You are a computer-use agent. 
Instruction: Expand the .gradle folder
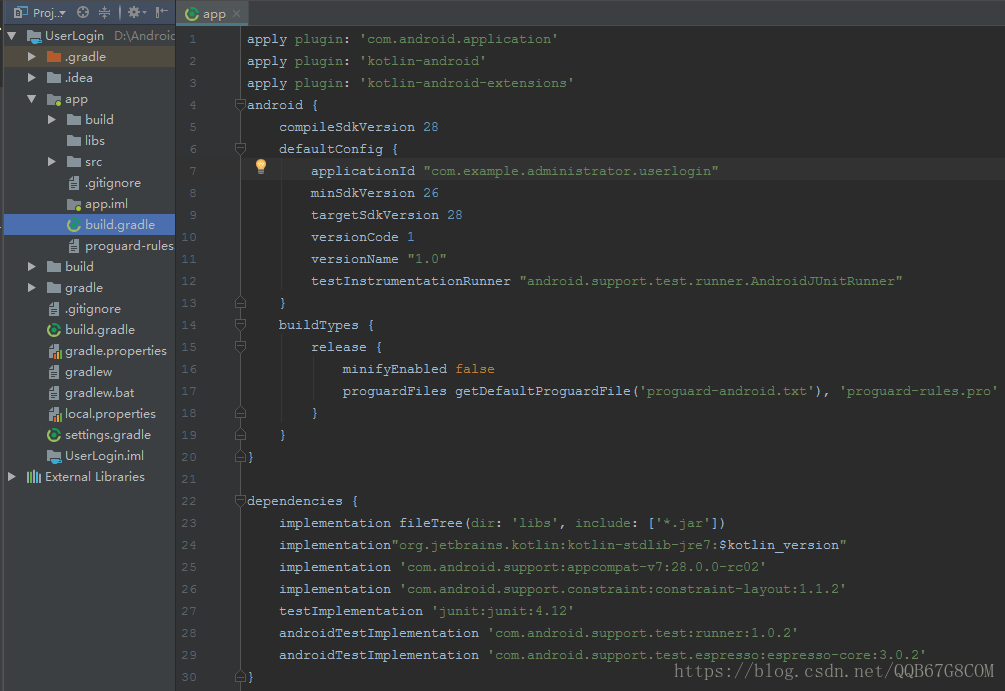point(31,56)
